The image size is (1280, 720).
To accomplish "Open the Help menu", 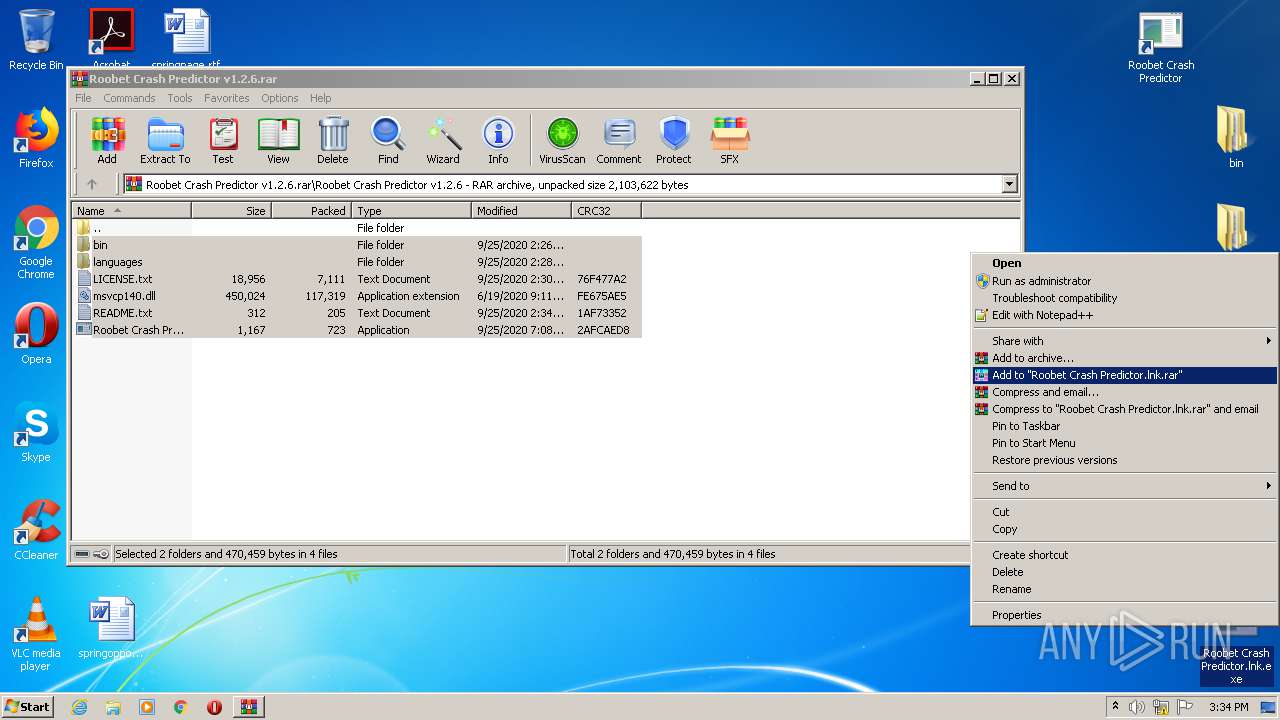I will click(x=320, y=98).
